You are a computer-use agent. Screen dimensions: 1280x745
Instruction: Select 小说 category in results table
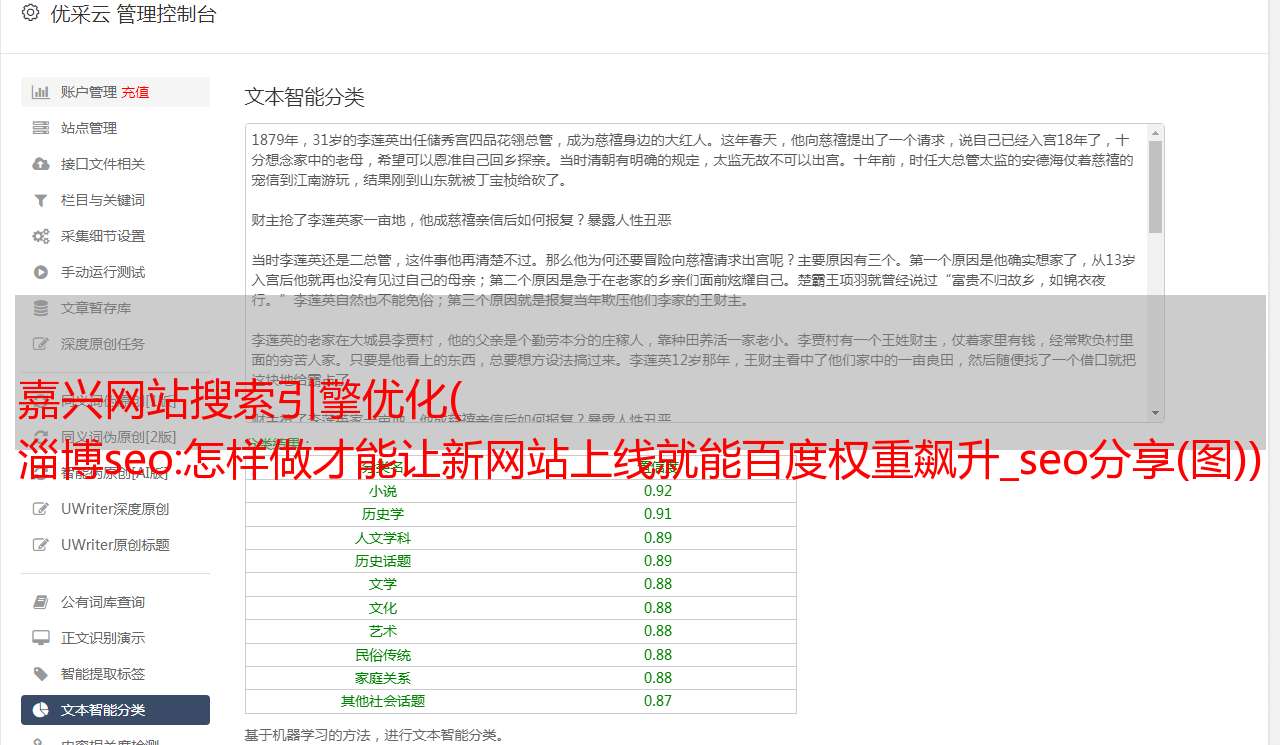click(x=383, y=491)
